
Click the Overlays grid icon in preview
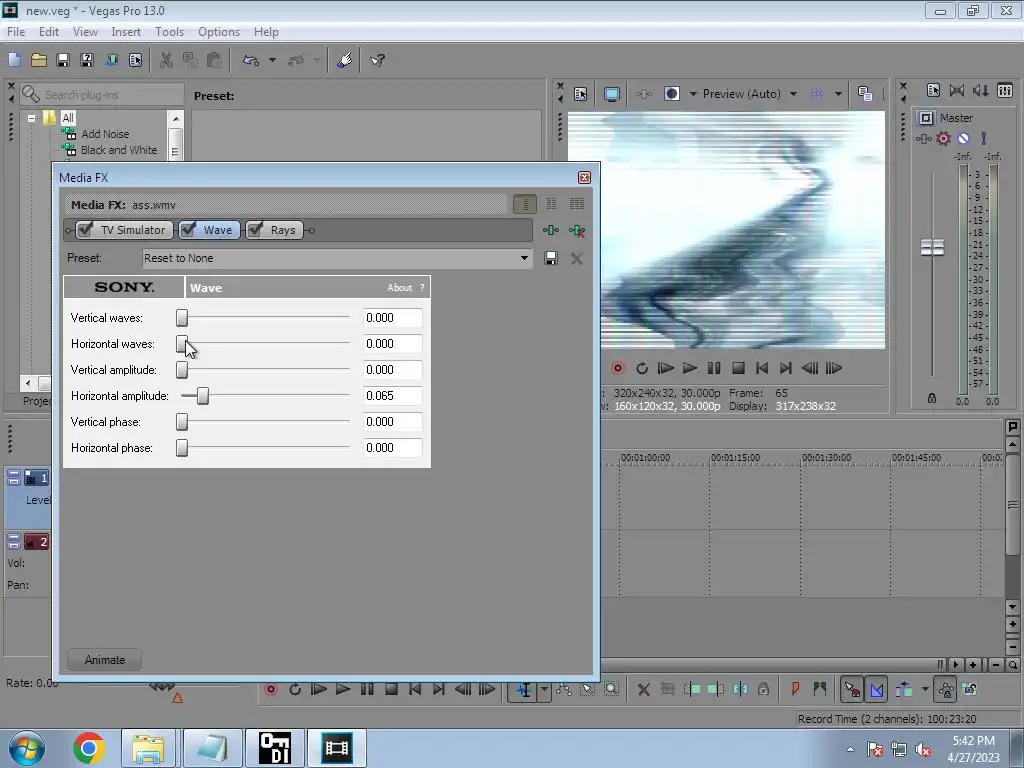[817, 94]
